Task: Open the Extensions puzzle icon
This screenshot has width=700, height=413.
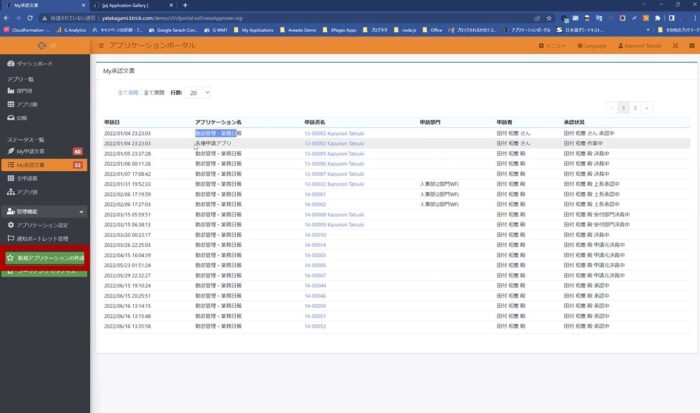Action: click(658, 18)
